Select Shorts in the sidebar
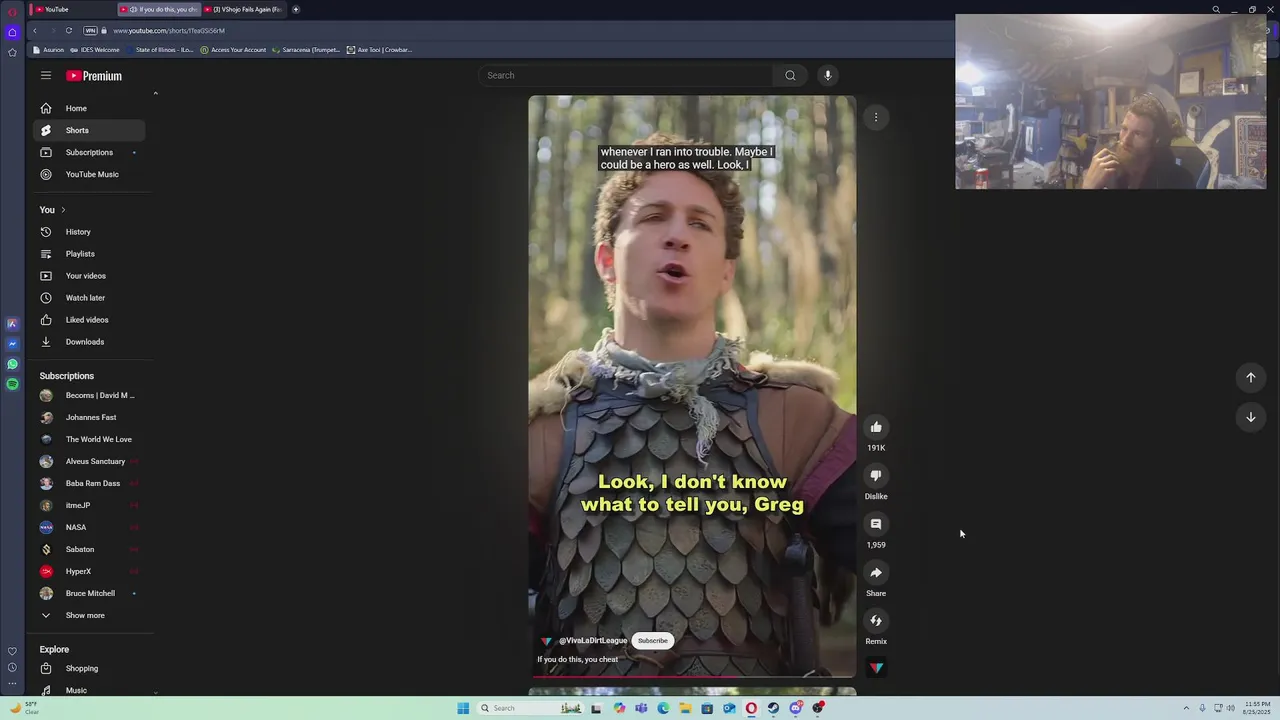The image size is (1280, 720). coord(89,130)
